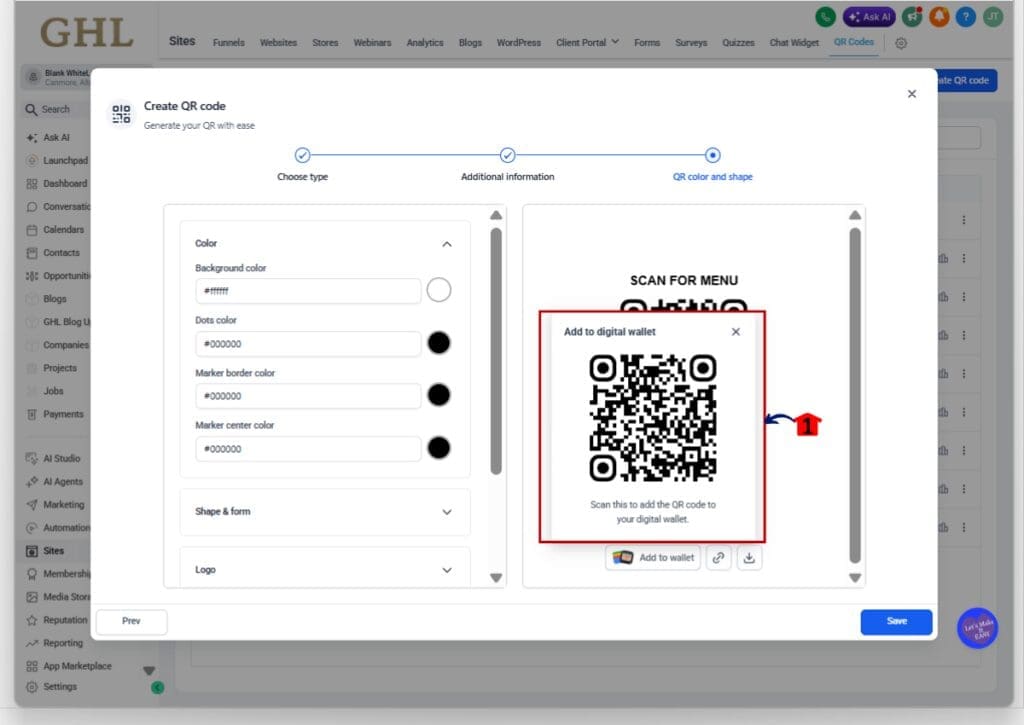Open the orange notifications bell
Viewport: 1024px width, 725px height.
(x=939, y=17)
